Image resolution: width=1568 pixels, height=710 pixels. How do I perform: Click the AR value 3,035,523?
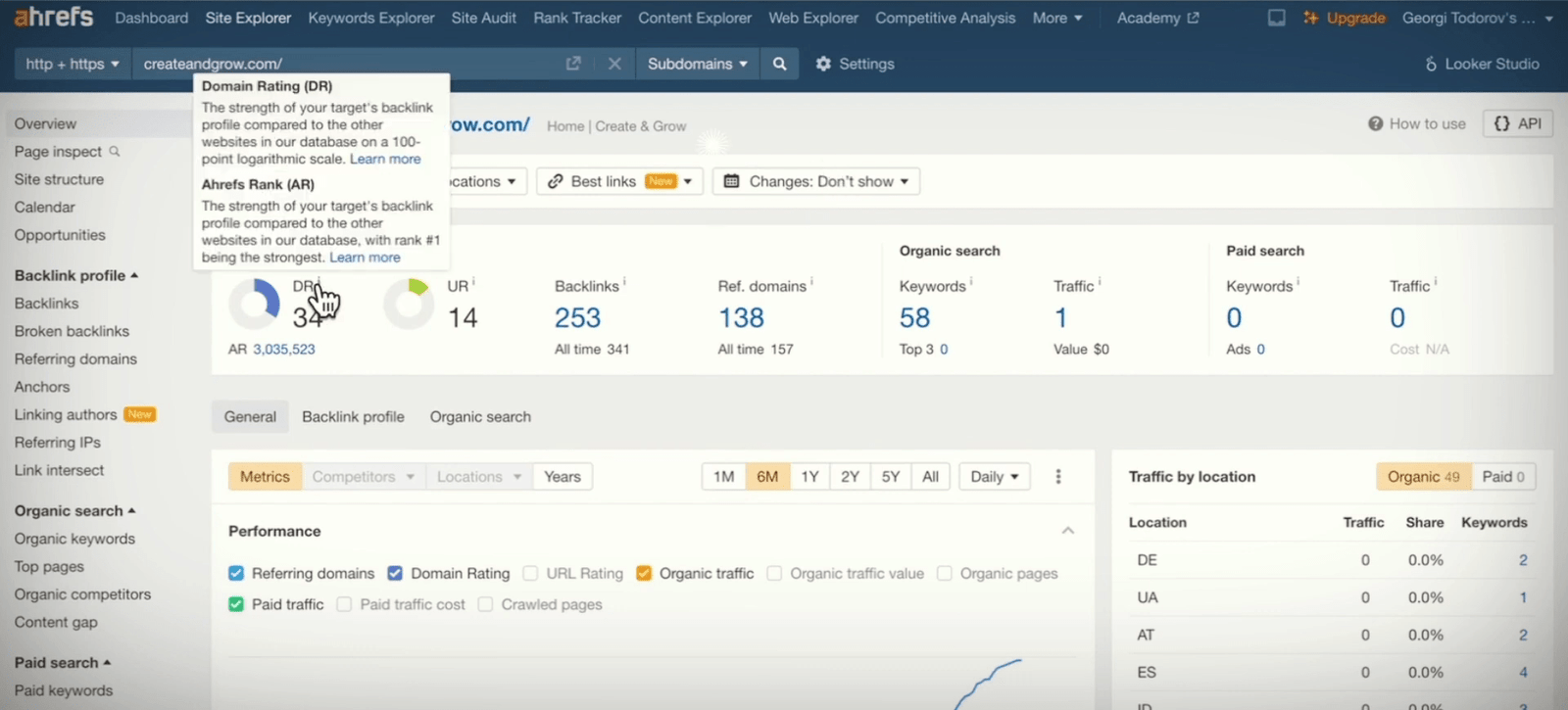click(x=284, y=349)
